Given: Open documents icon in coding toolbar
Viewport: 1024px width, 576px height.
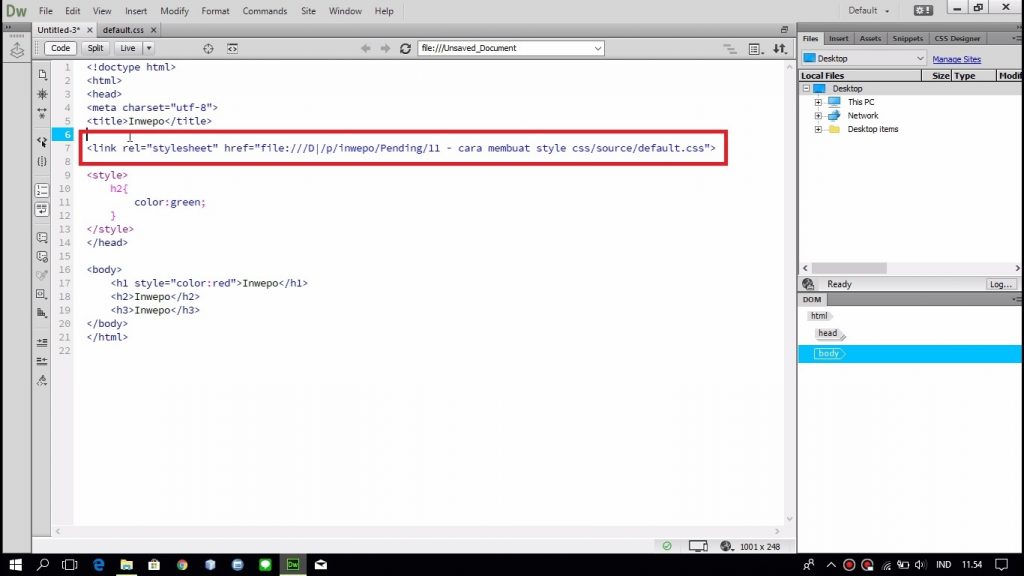Looking at the screenshot, I should [42, 74].
